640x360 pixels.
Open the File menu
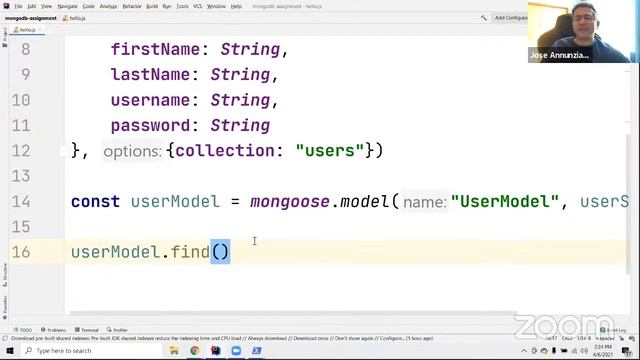tap(18, 6)
